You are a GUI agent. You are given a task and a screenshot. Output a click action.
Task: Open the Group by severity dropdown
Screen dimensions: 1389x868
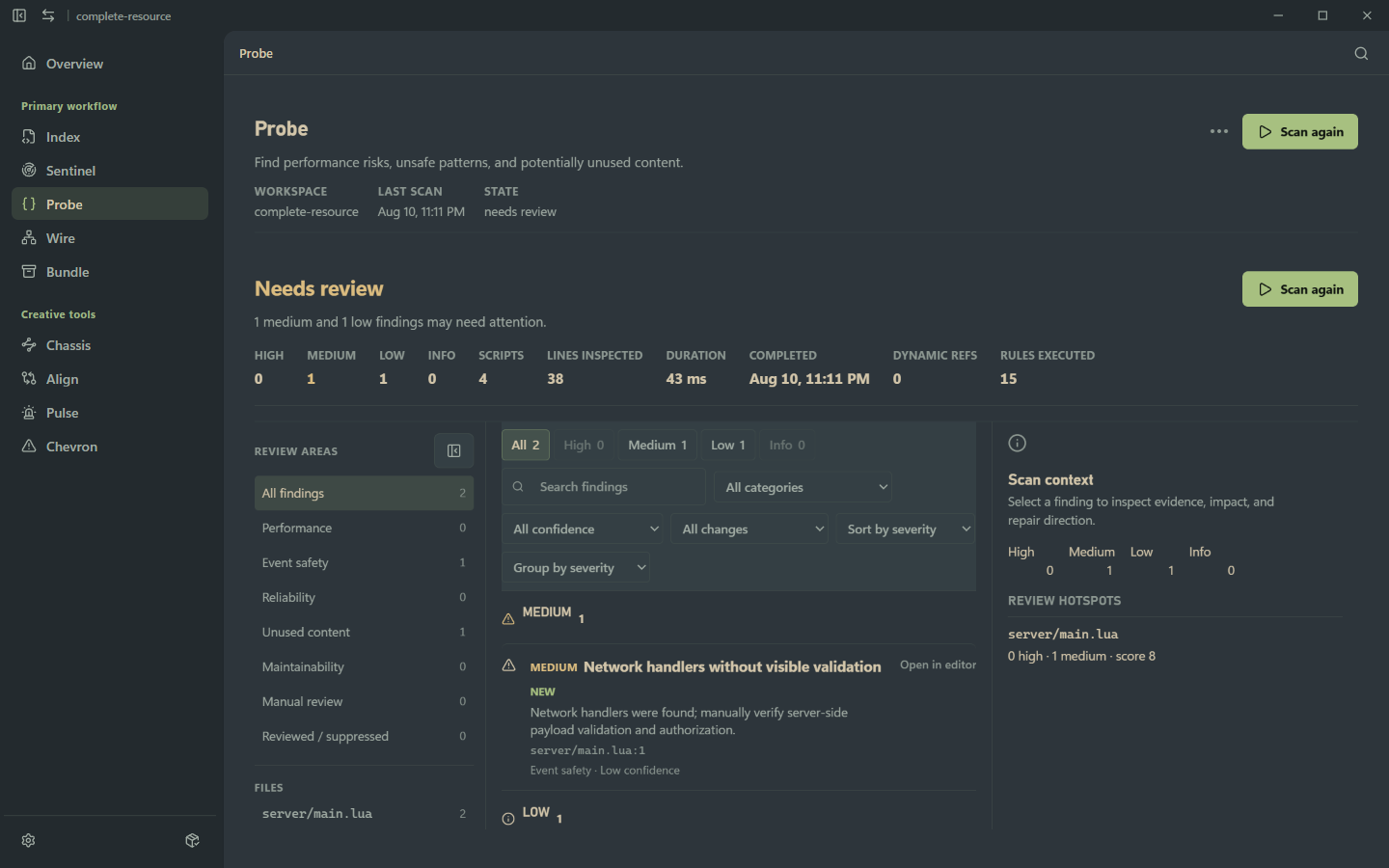pos(576,567)
